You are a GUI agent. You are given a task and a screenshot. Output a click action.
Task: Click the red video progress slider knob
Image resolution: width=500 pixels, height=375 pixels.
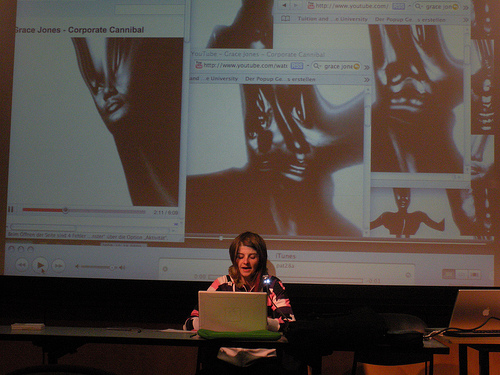coord(65,210)
